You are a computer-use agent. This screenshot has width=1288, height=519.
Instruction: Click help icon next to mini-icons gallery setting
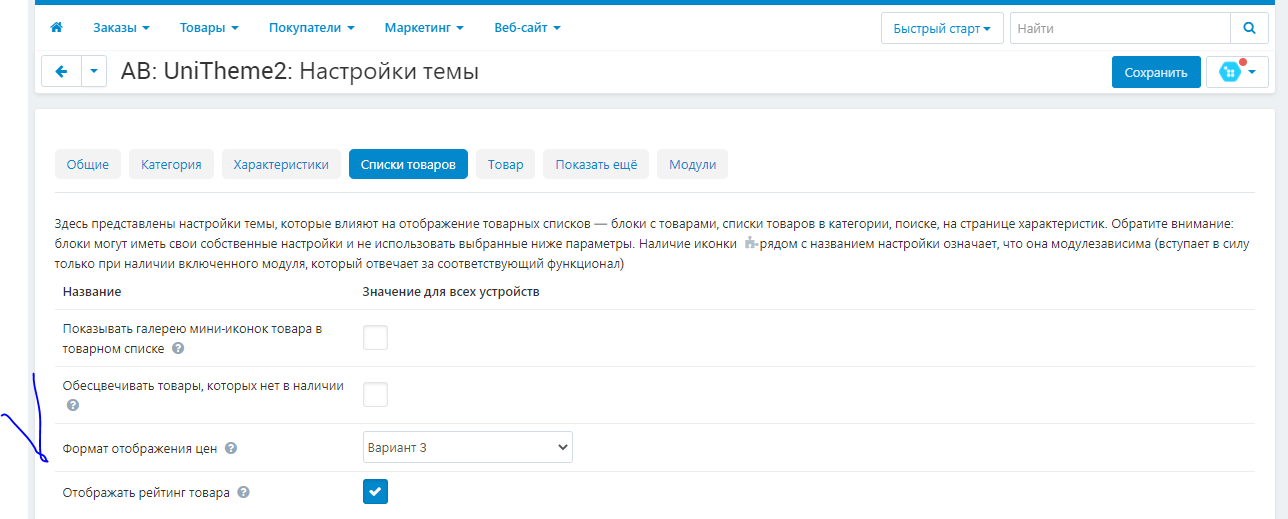tap(178, 349)
